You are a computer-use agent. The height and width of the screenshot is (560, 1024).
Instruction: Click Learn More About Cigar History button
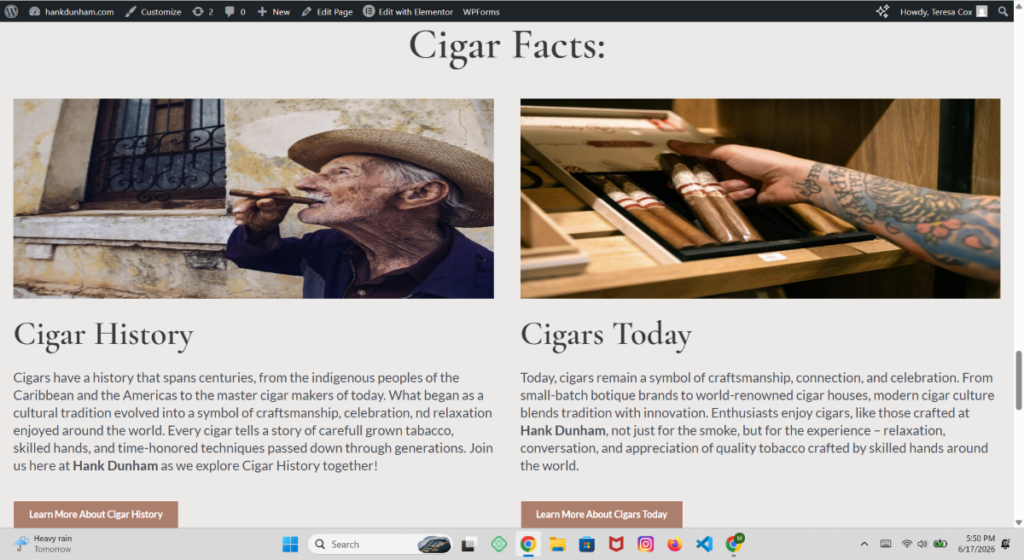pos(95,514)
